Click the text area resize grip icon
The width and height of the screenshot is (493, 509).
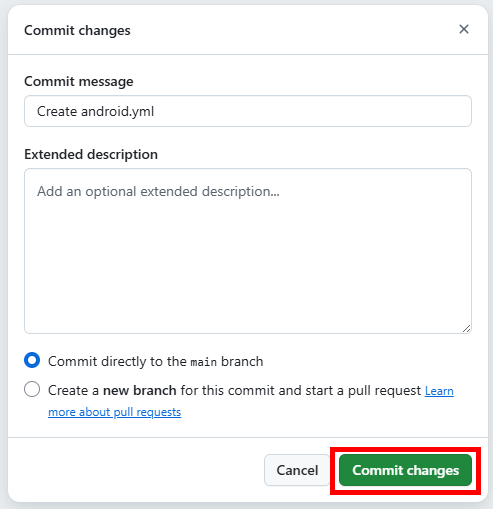[x=466, y=329]
